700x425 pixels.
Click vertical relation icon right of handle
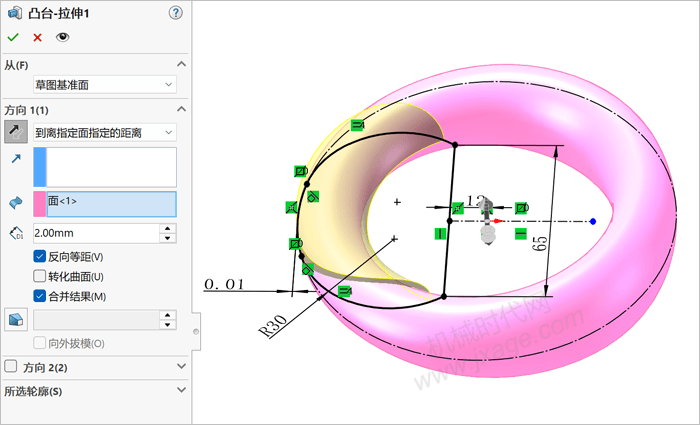click(x=521, y=233)
